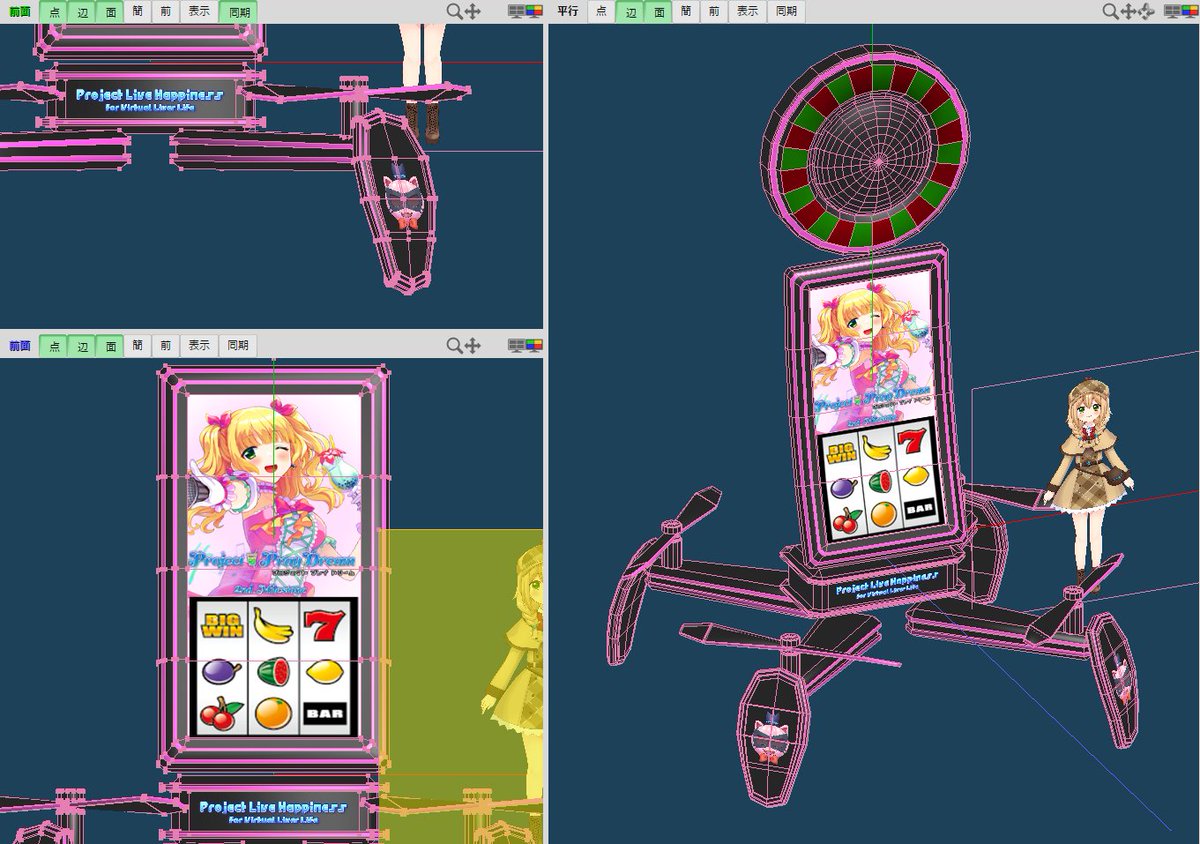Click the Project Live Happiness sign, top-left viewport

click(150, 99)
